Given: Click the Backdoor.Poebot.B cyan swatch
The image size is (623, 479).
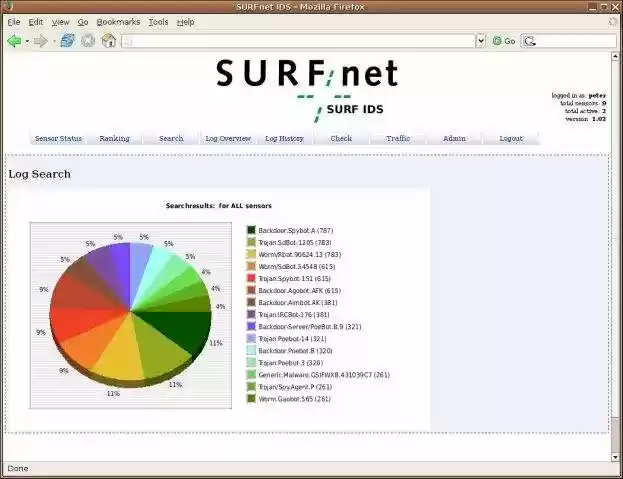Looking at the screenshot, I should 251,350.
